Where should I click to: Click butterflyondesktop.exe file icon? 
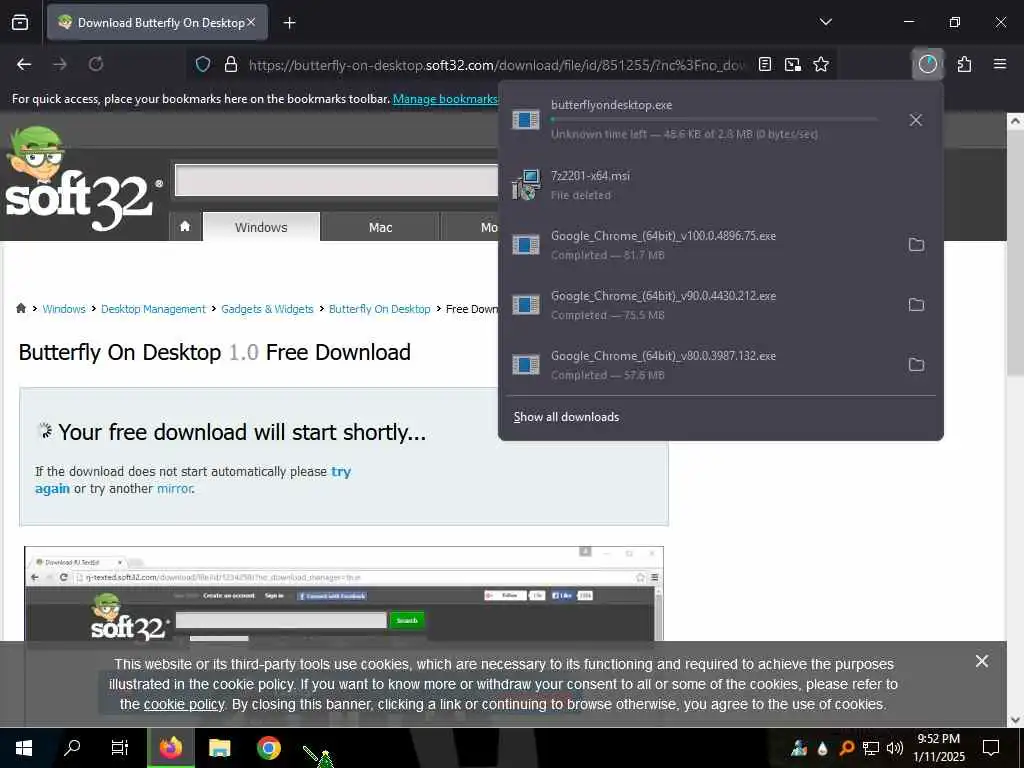[x=526, y=120]
